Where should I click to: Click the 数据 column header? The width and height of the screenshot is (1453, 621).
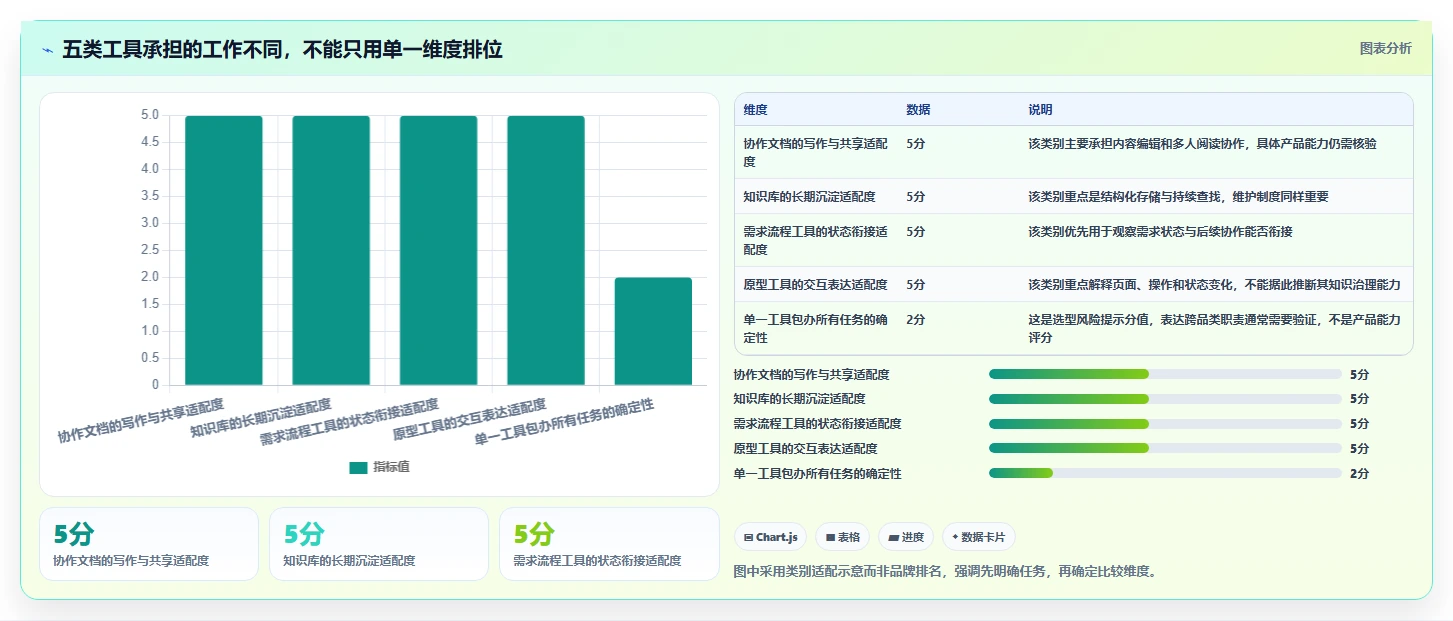(x=918, y=110)
